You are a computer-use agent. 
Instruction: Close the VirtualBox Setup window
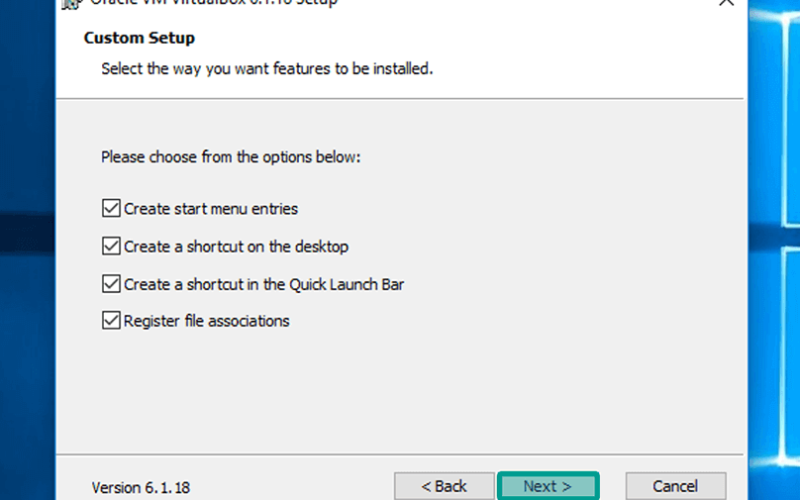(x=726, y=3)
